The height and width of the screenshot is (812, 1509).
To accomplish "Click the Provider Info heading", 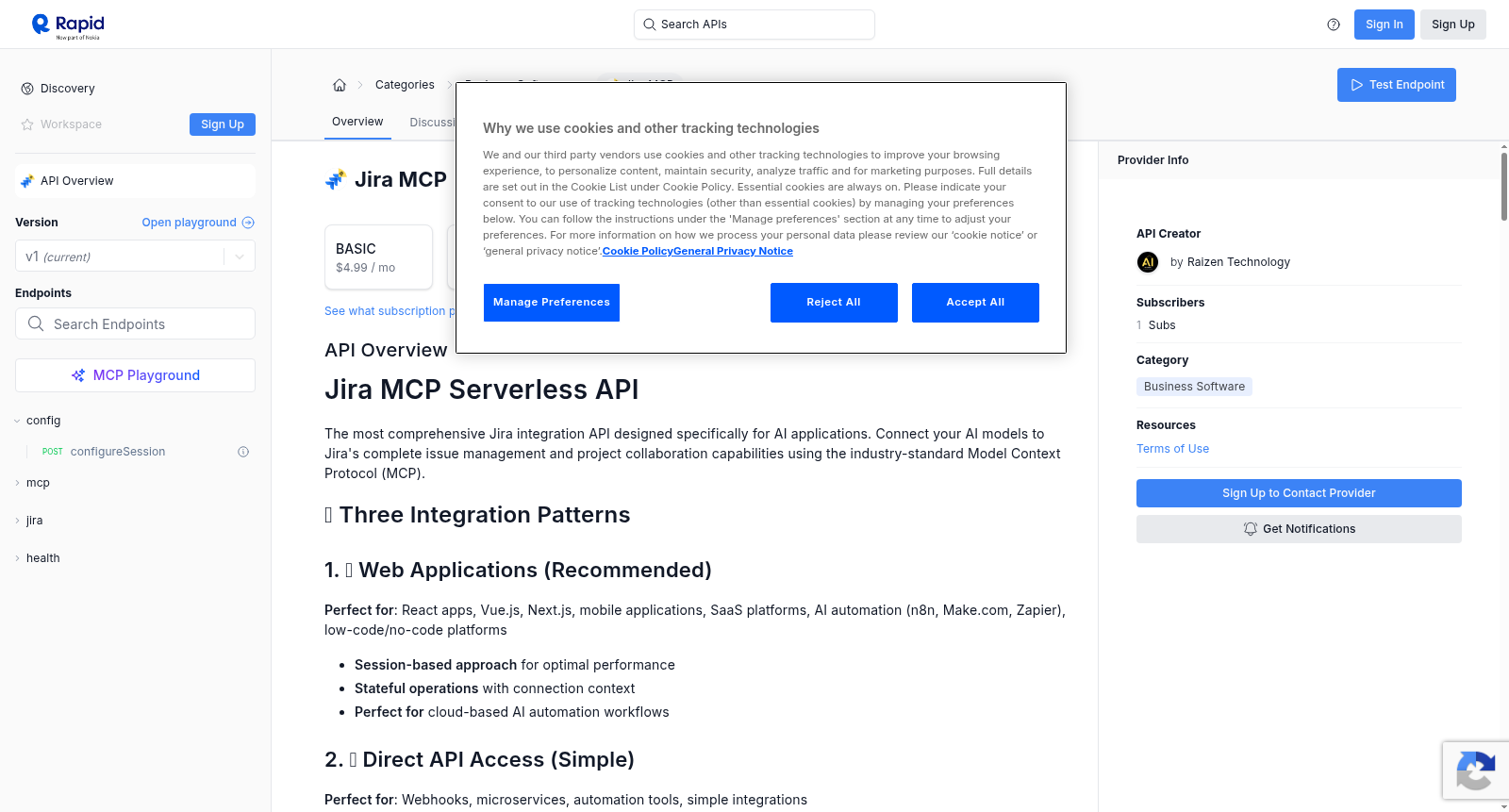I will [1152, 160].
